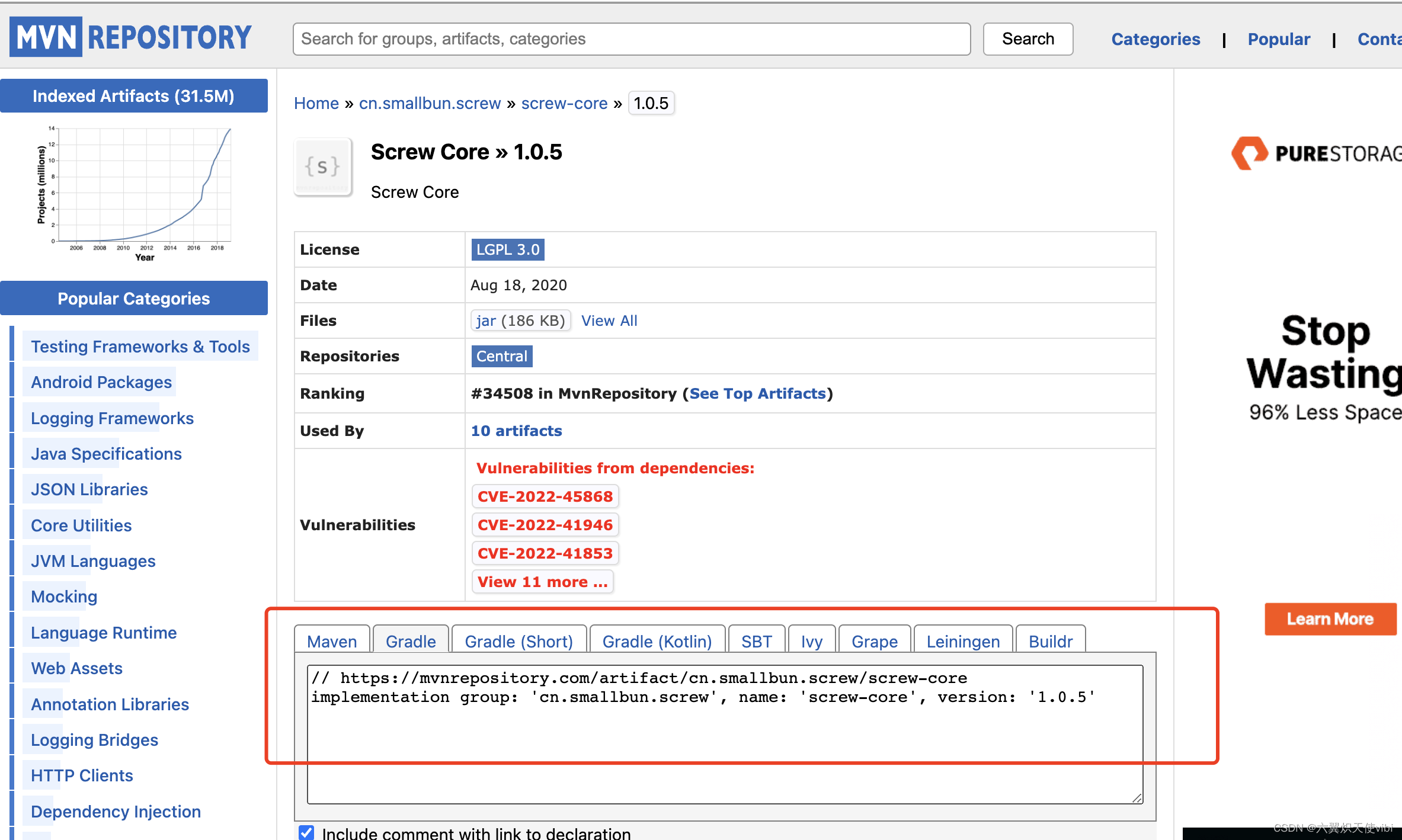Open Java Specifications category

pyautogui.click(x=106, y=454)
